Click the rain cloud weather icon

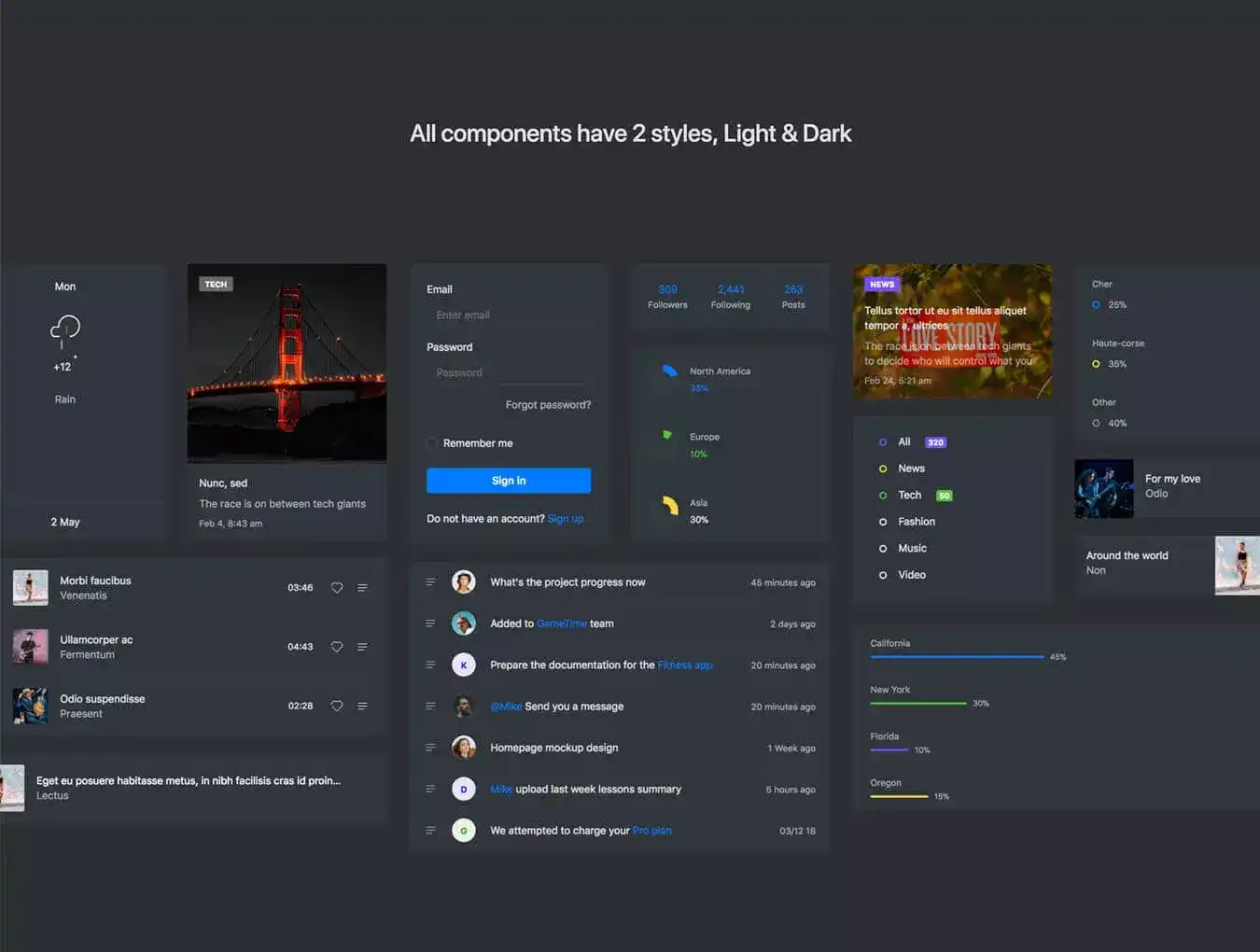[64, 329]
